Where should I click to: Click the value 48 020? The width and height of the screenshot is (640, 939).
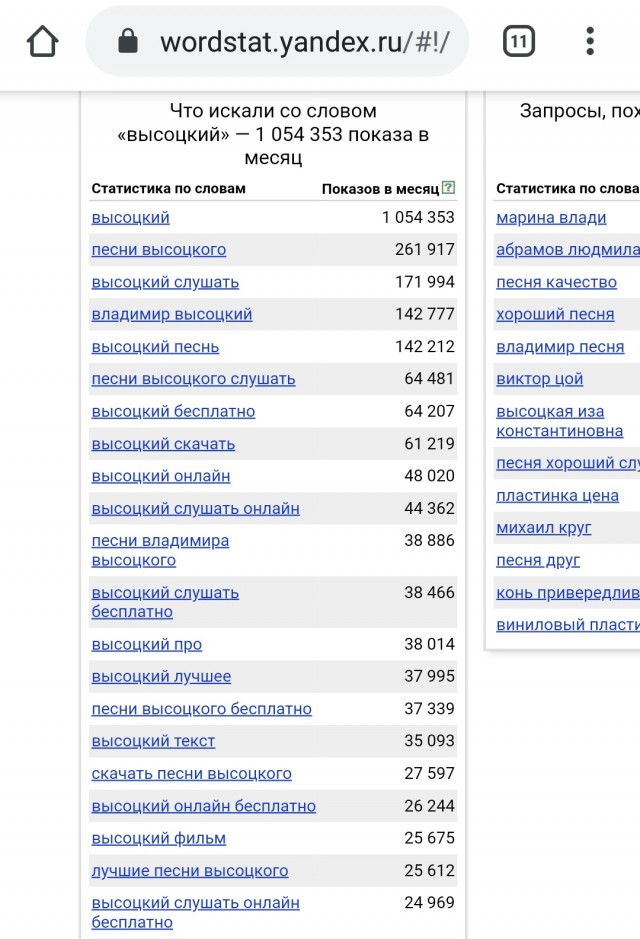429,476
